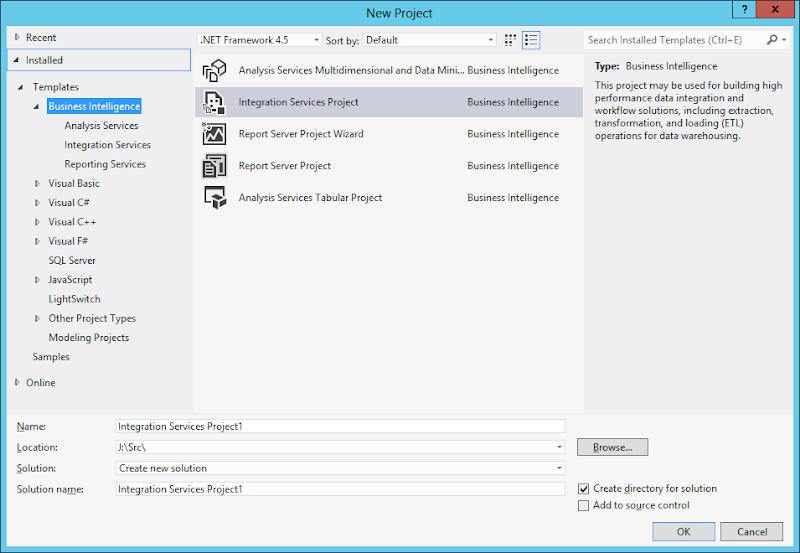
Task: Click the search magnifier icon
Action: point(772,40)
